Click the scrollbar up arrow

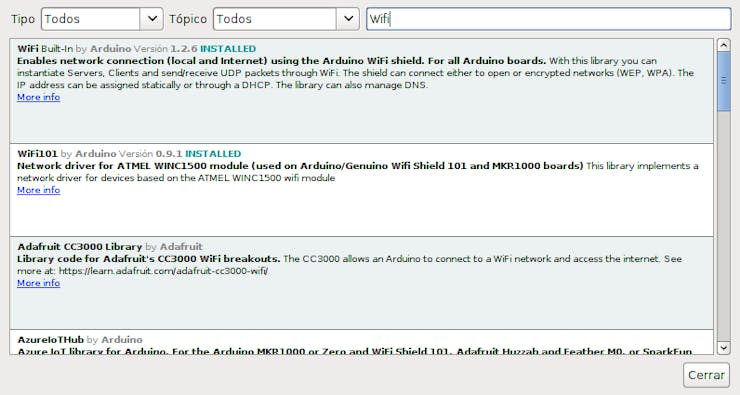coord(723,45)
